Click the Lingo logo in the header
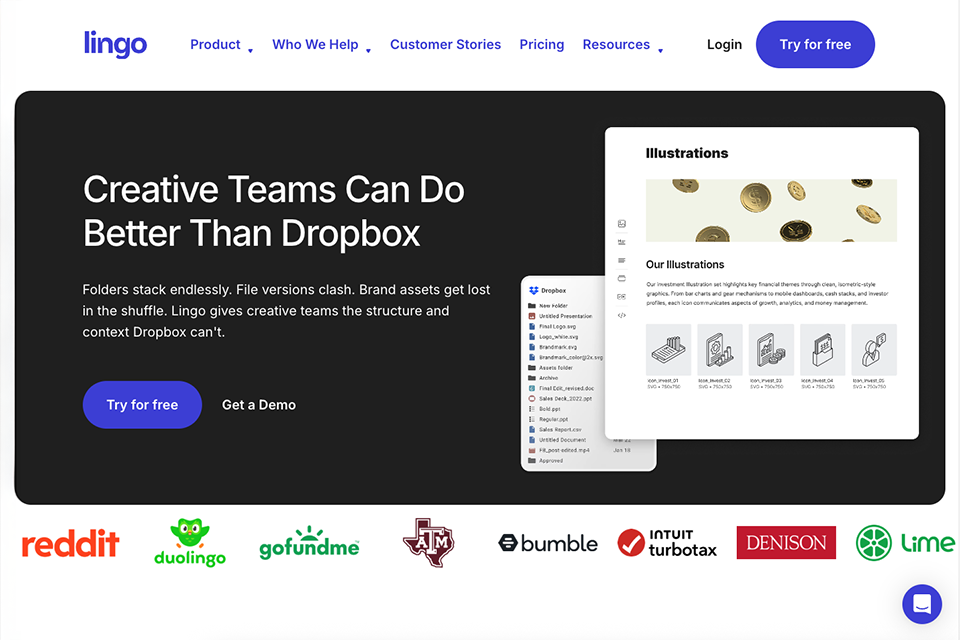Image resolution: width=960 pixels, height=640 pixels. click(115, 43)
